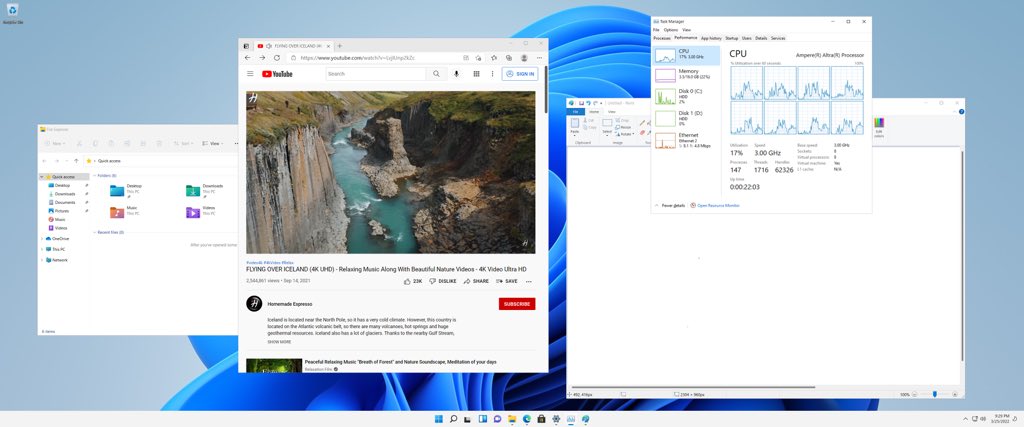The width and height of the screenshot is (1024, 427).
Task: Open the Homemade Espresso channel avatar
Action: click(x=254, y=304)
